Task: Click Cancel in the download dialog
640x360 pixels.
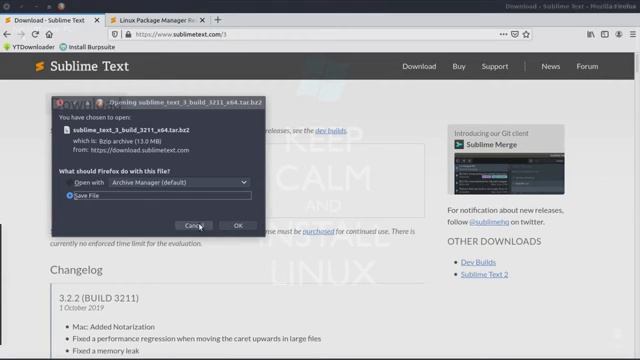Action: click(194, 225)
